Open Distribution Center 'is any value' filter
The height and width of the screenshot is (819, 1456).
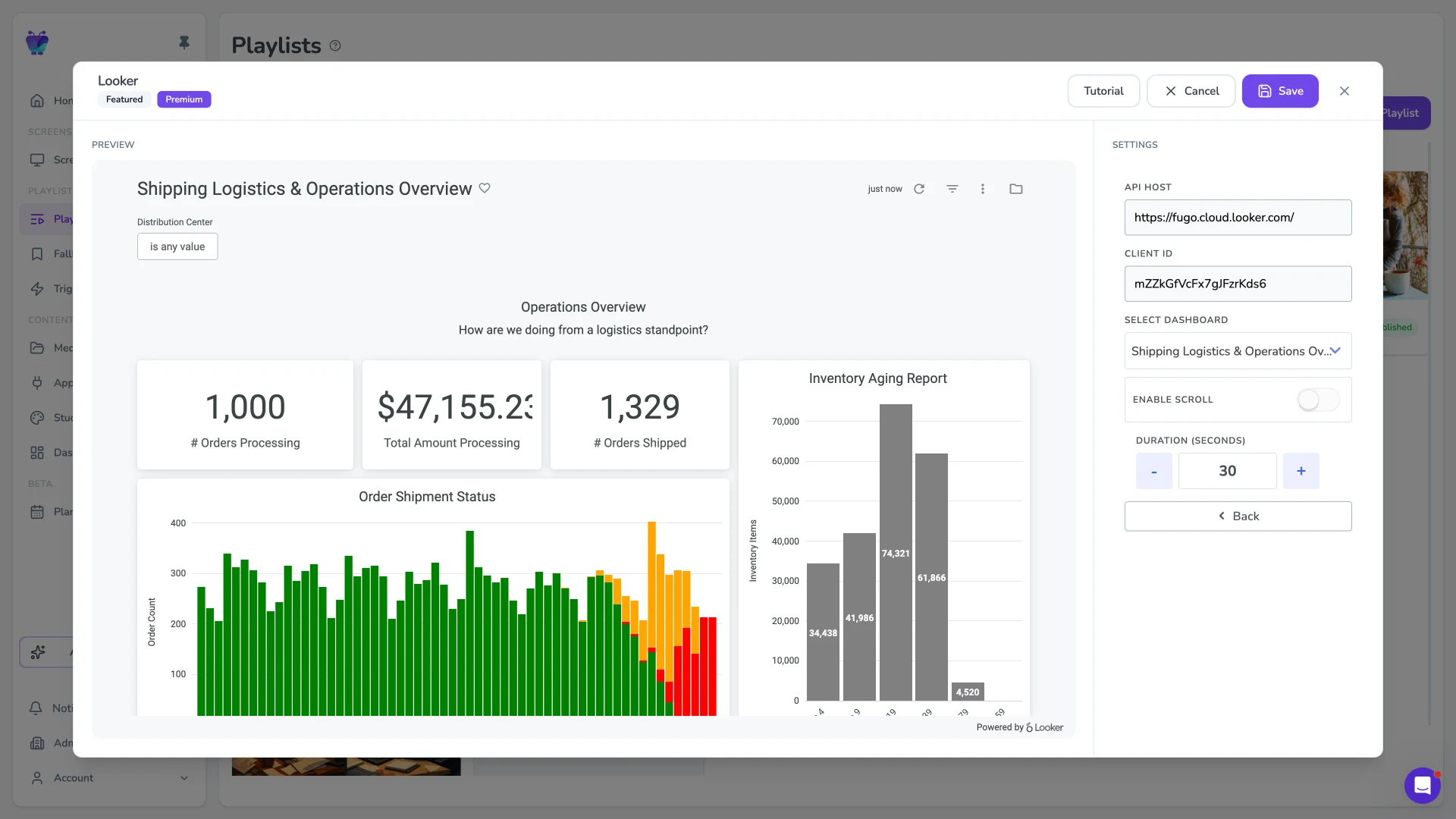(x=177, y=246)
